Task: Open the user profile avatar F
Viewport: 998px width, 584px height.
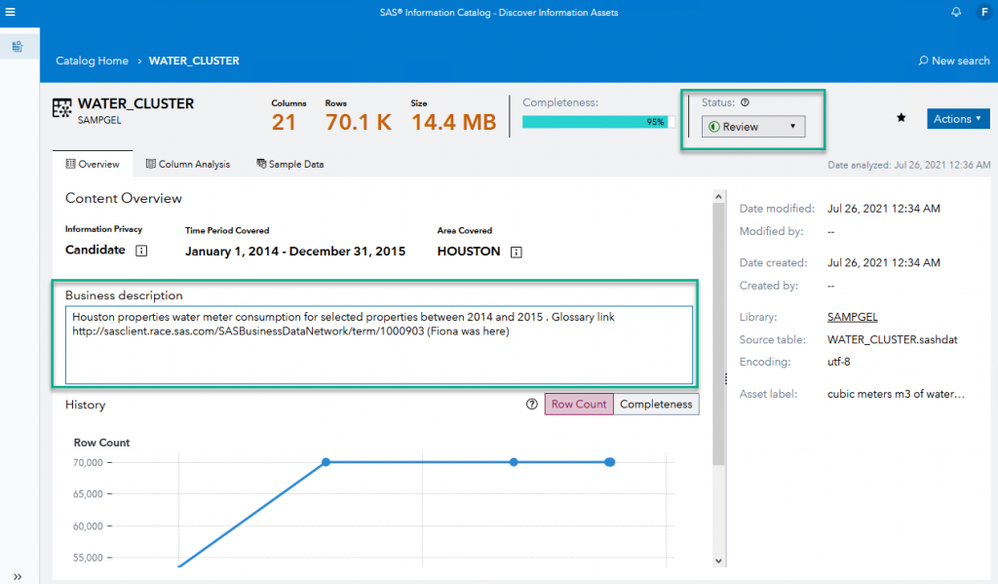Action: coord(983,12)
